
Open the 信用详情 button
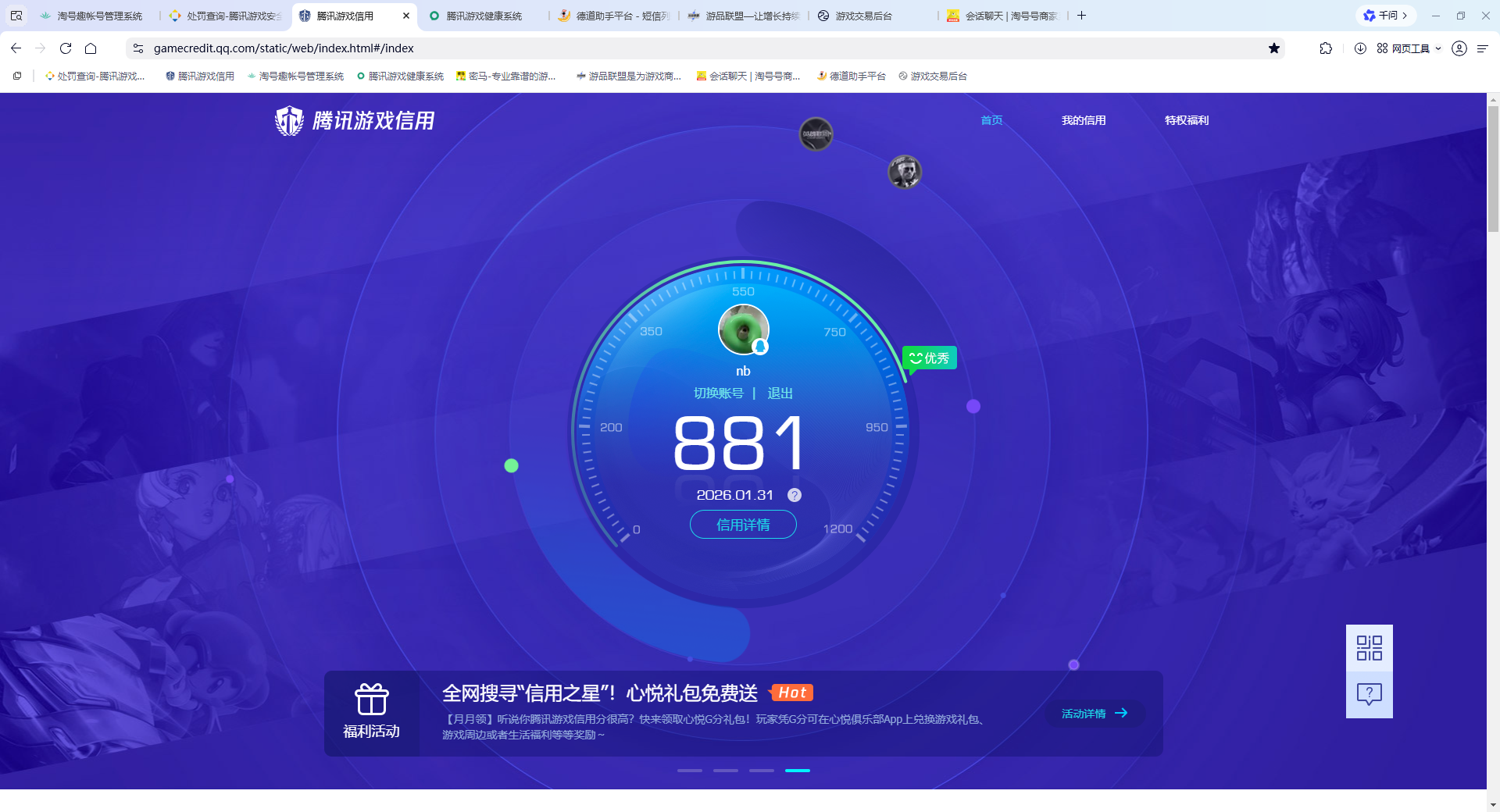click(742, 524)
